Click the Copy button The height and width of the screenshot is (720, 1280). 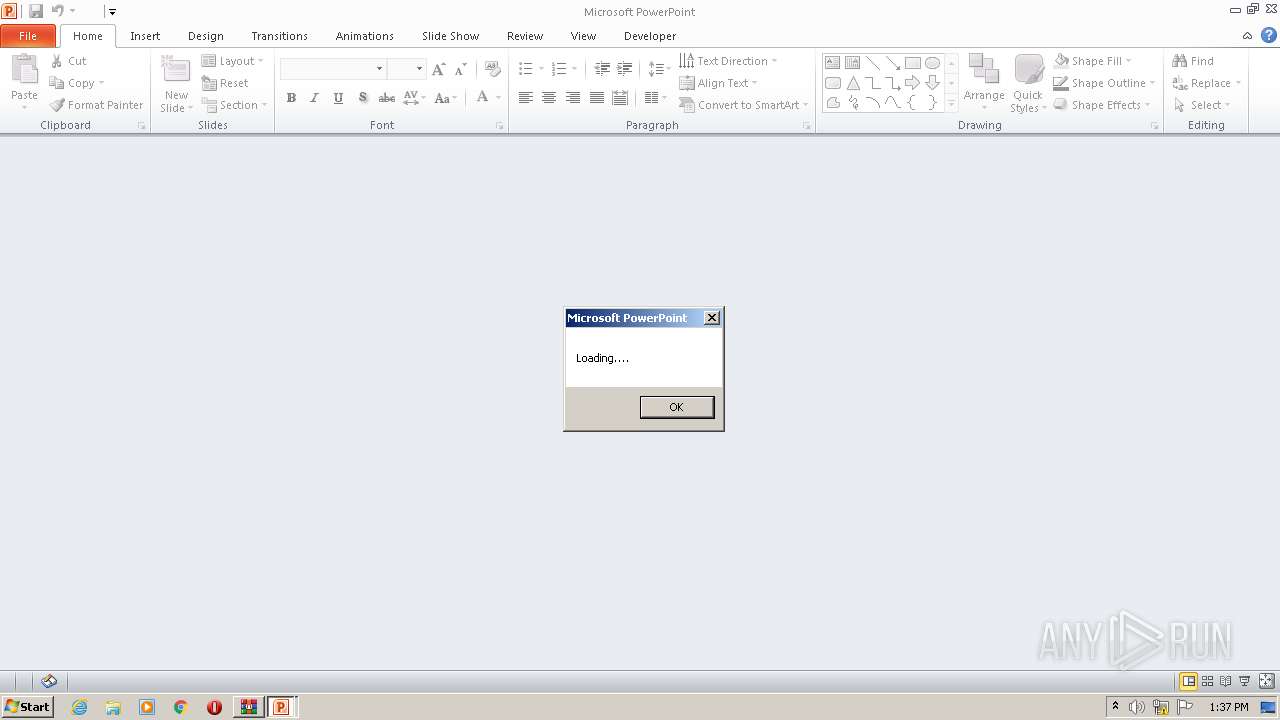(77, 83)
